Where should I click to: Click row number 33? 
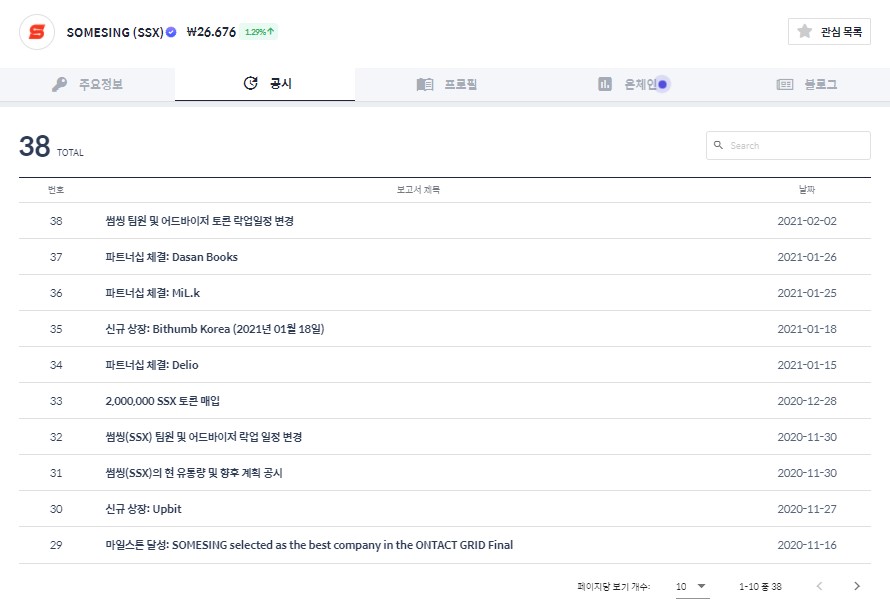coord(56,401)
